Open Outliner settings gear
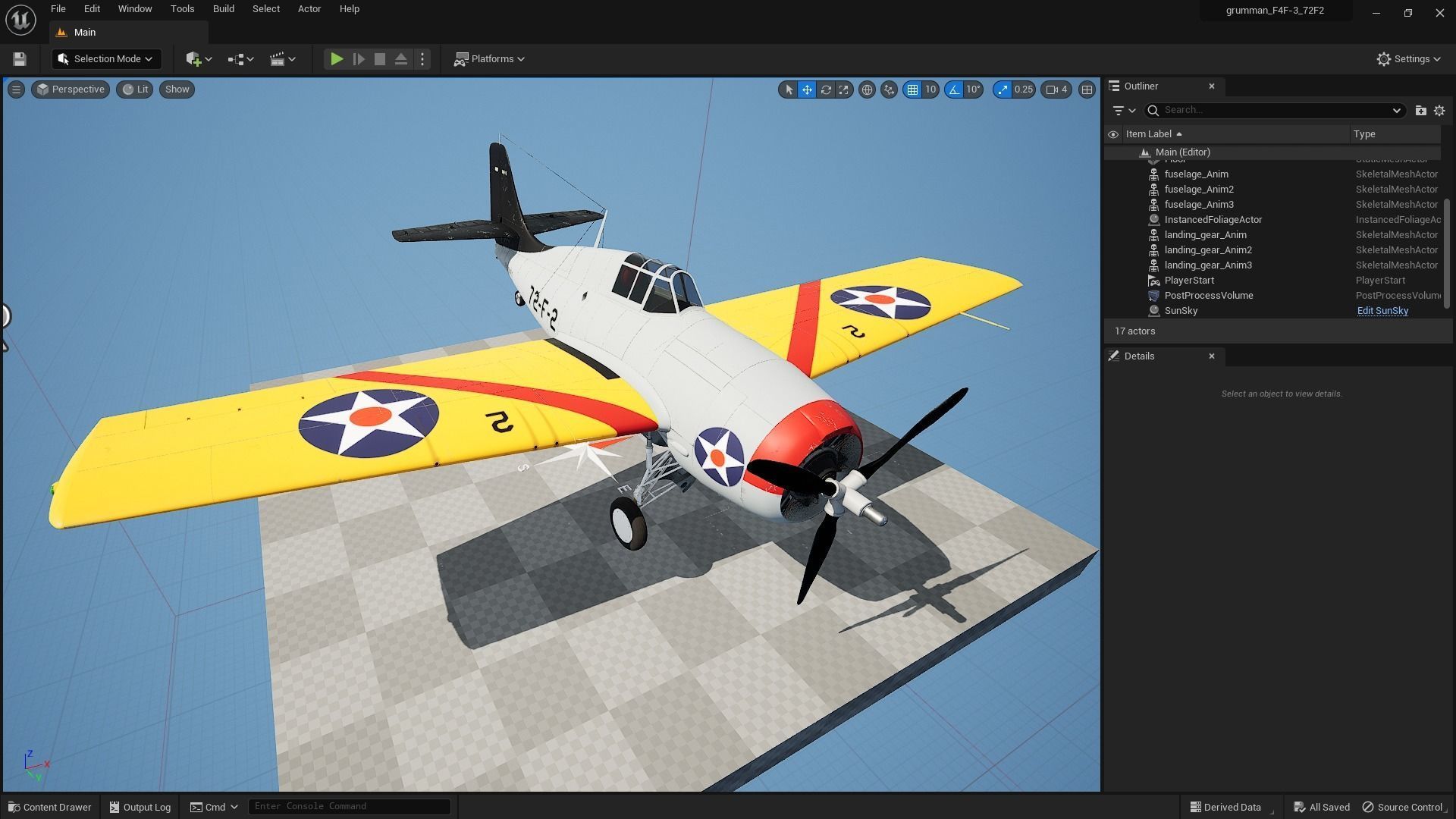The height and width of the screenshot is (819, 1456). (x=1439, y=111)
